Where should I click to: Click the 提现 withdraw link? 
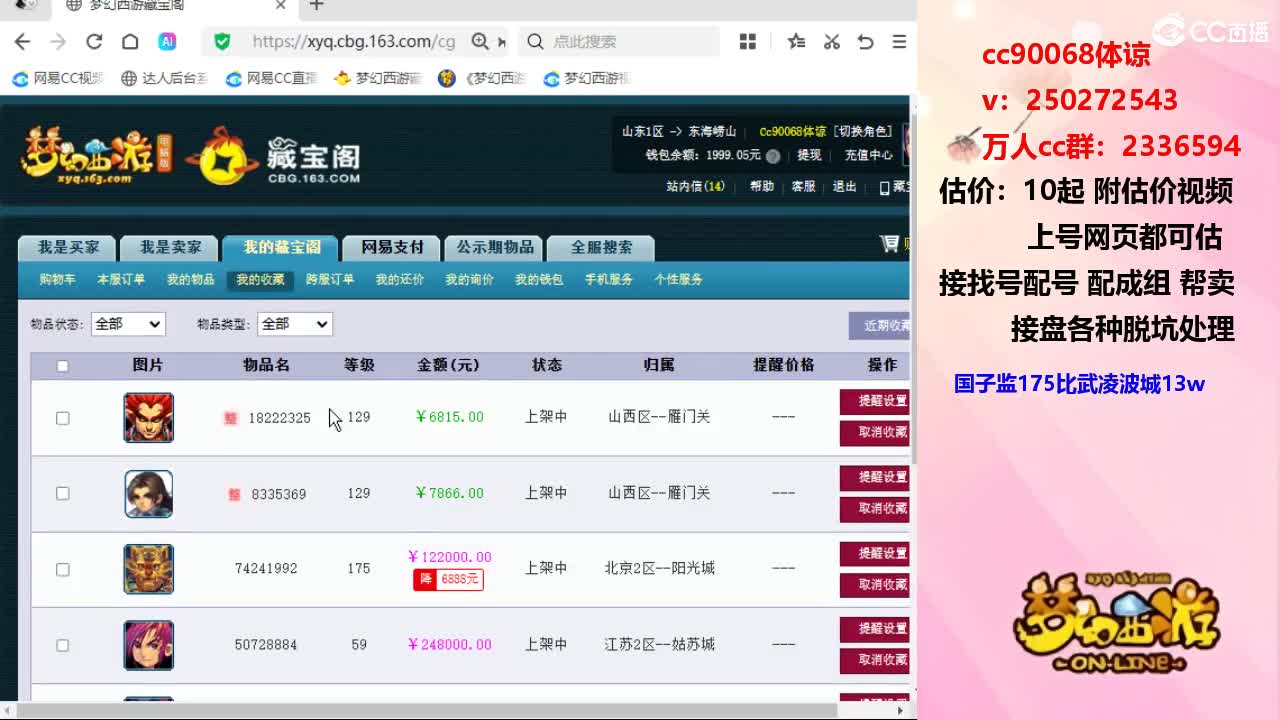(808, 156)
